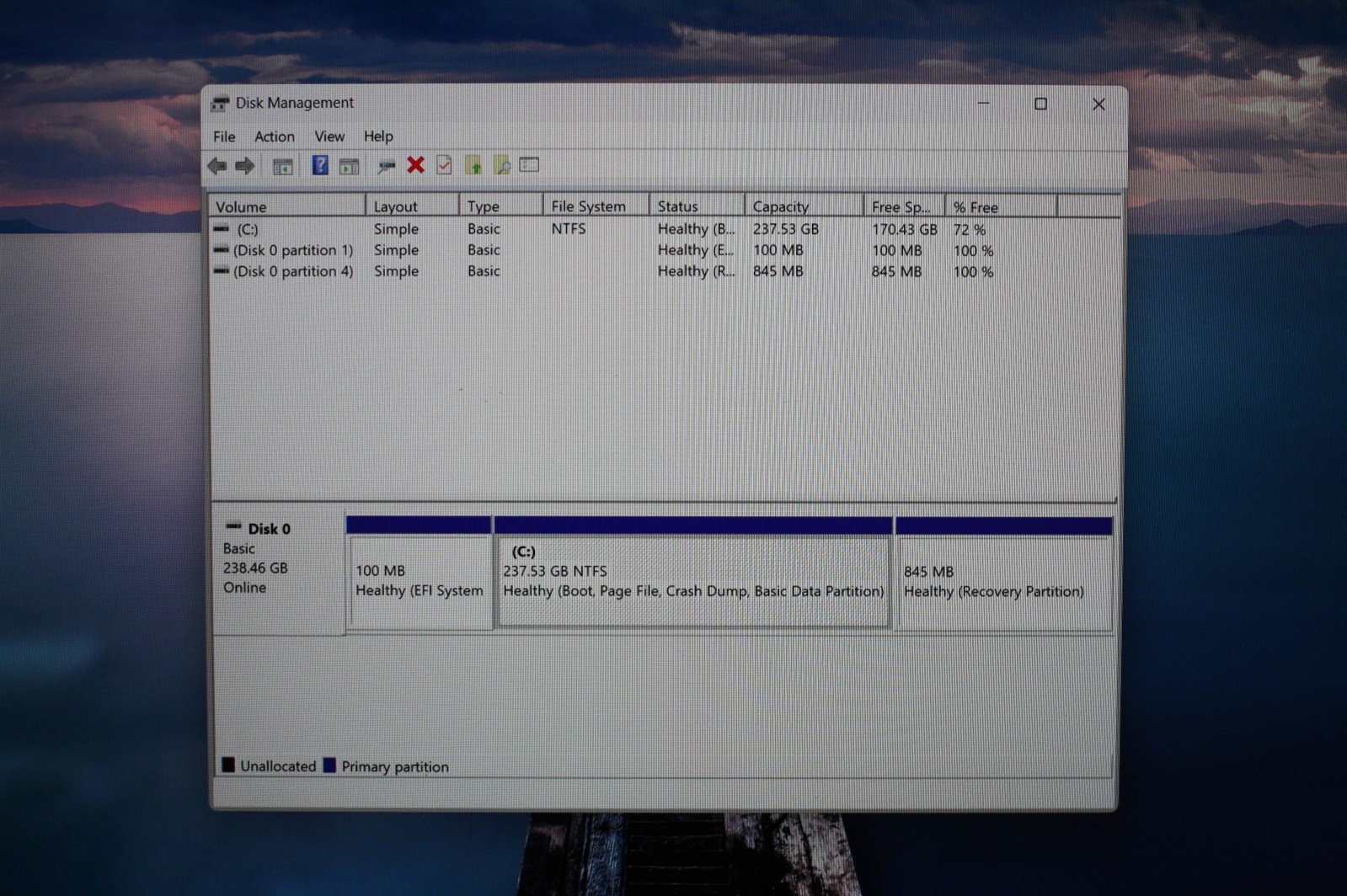The image size is (1347, 896).
Task: Open Properties via the checkmark page icon
Action: coord(444,165)
